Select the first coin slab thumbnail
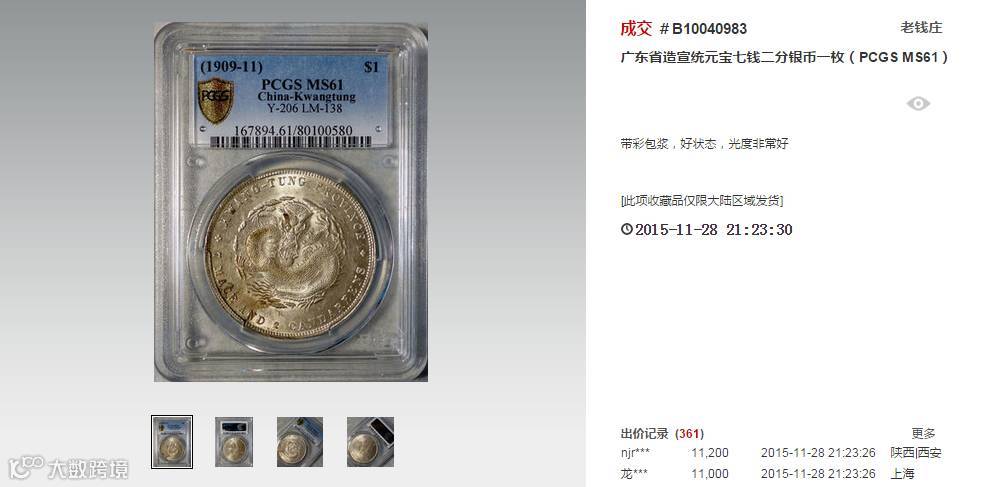This screenshot has width=987, height=487. coord(172,442)
